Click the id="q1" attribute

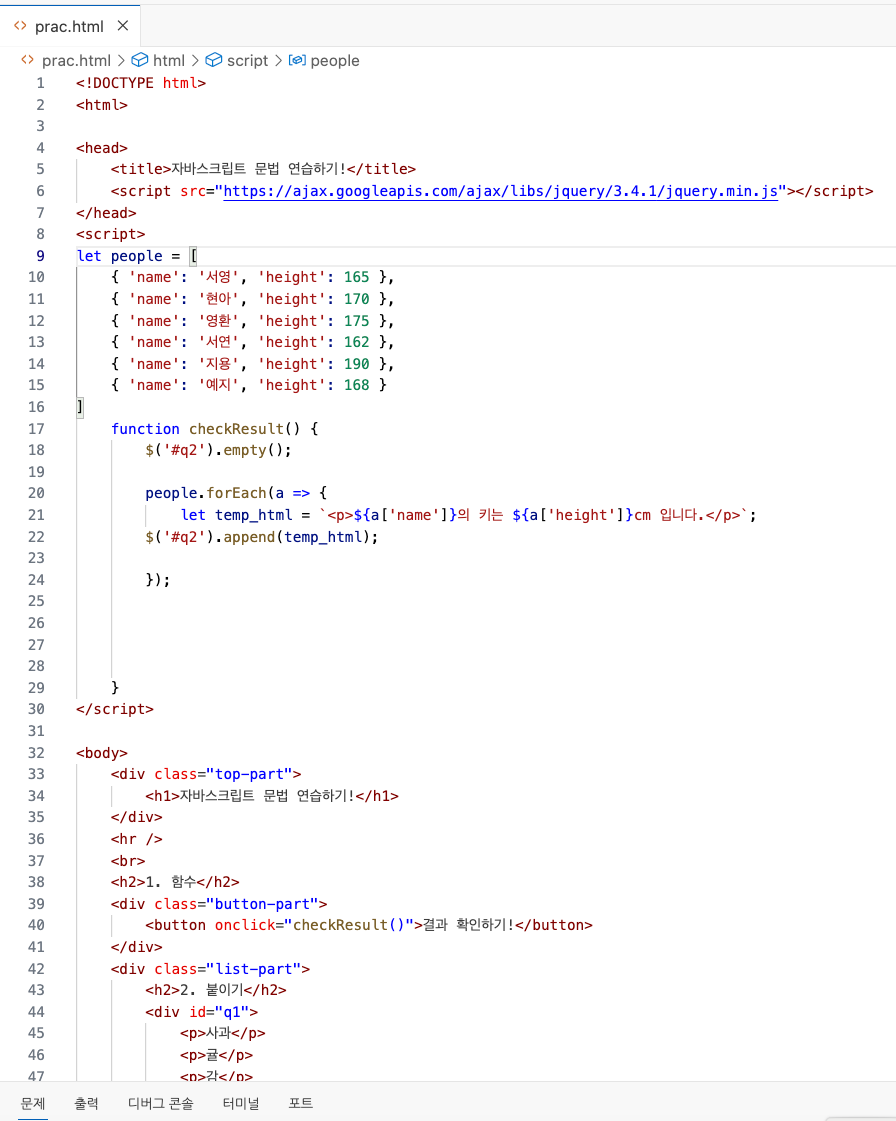point(219,1012)
